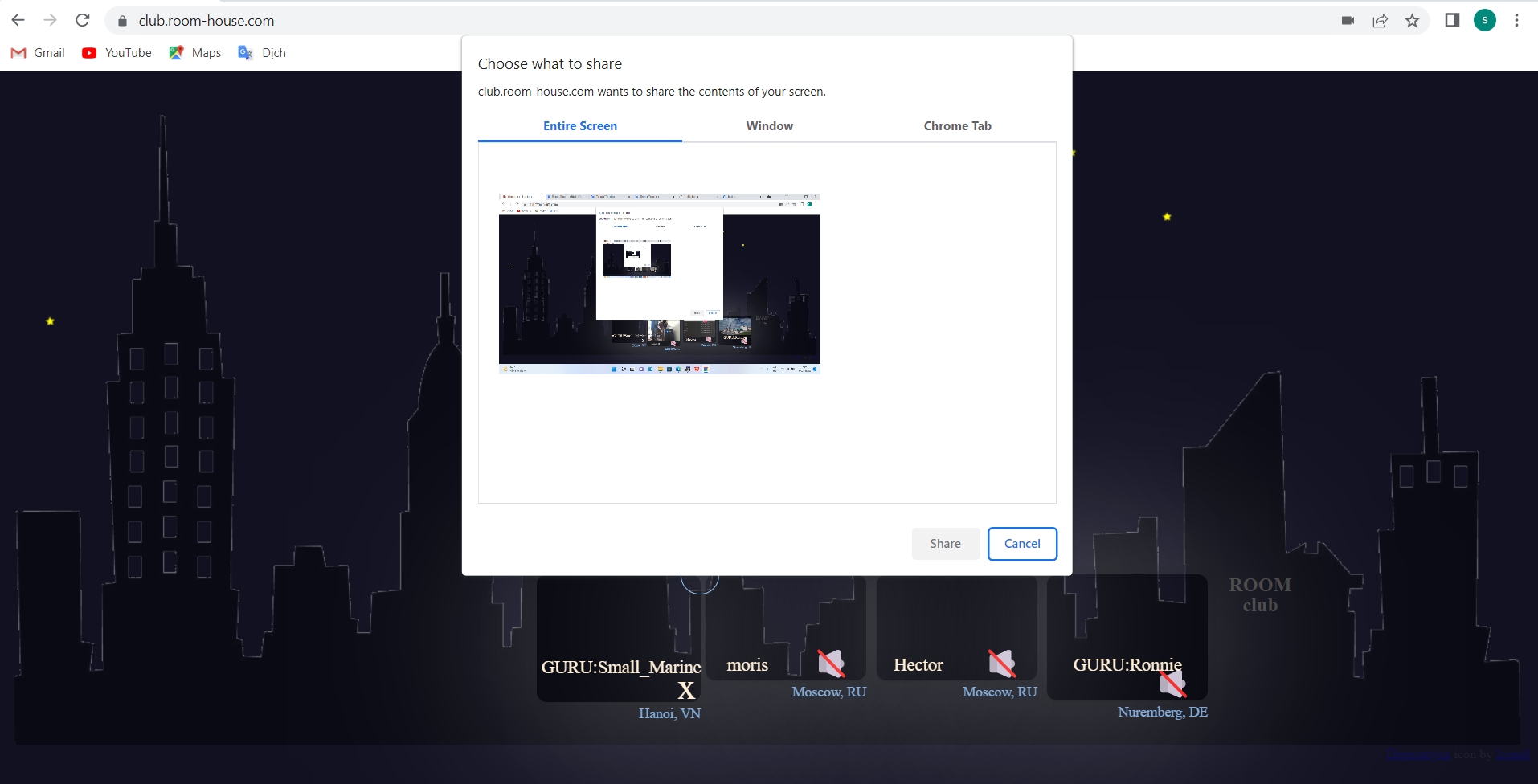Bookmark this page with the star icon
Screen dimensions: 1538x784
click(x=1412, y=21)
